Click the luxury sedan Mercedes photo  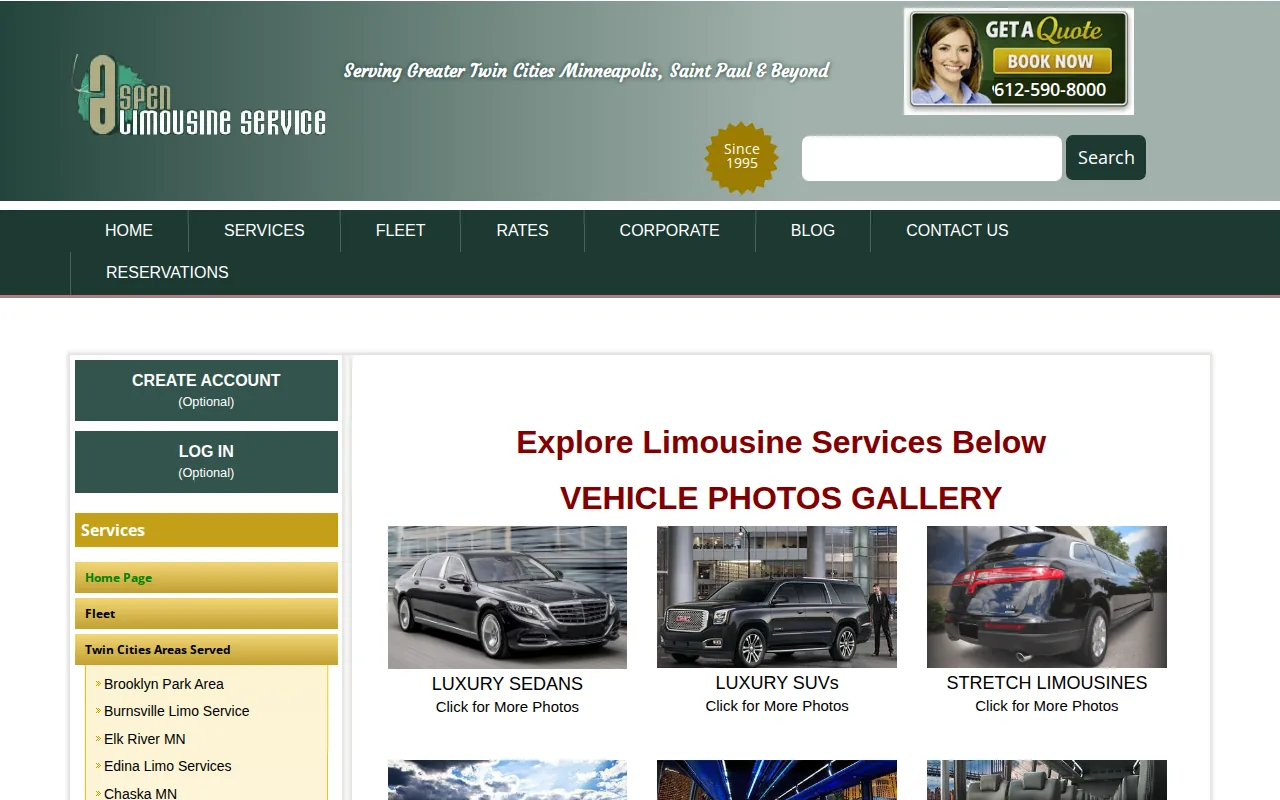click(507, 597)
